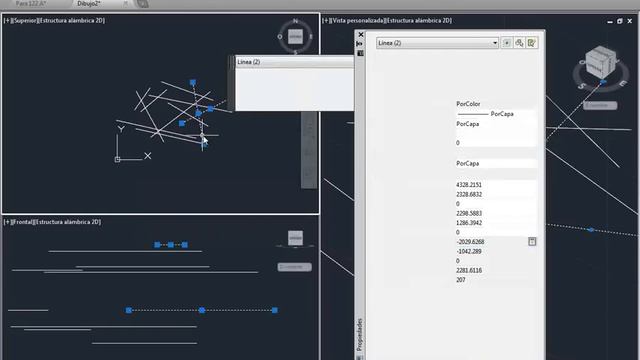The height and width of the screenshot is (360, 640).
Task: Select the PorCapa value directly above 4328.2151
Action: [x=467, y=163]
